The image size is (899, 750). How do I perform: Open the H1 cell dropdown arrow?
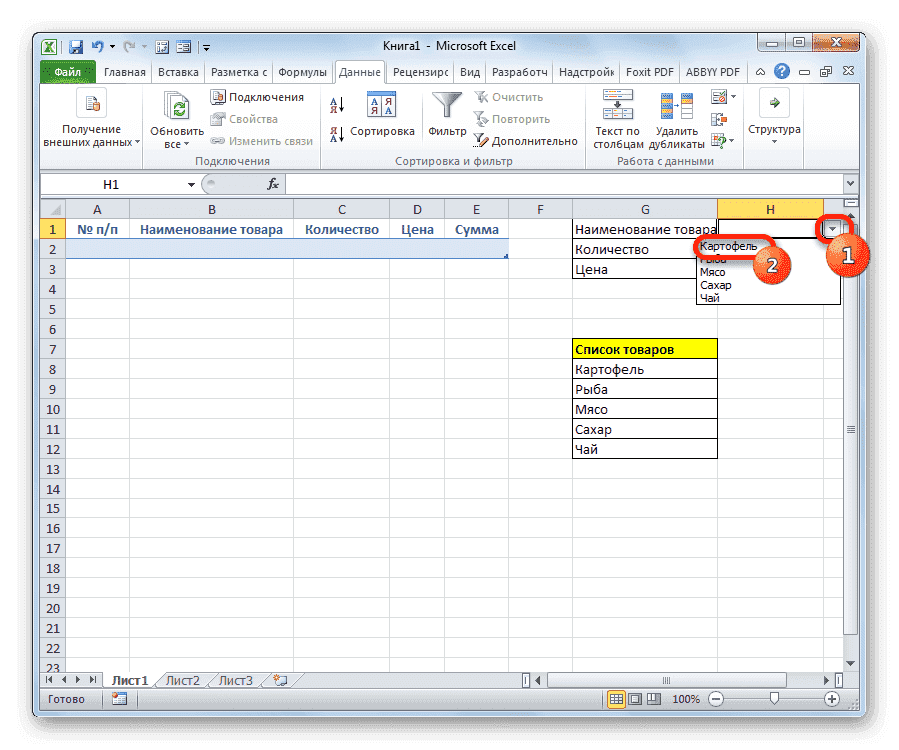[x=833, y=229]
